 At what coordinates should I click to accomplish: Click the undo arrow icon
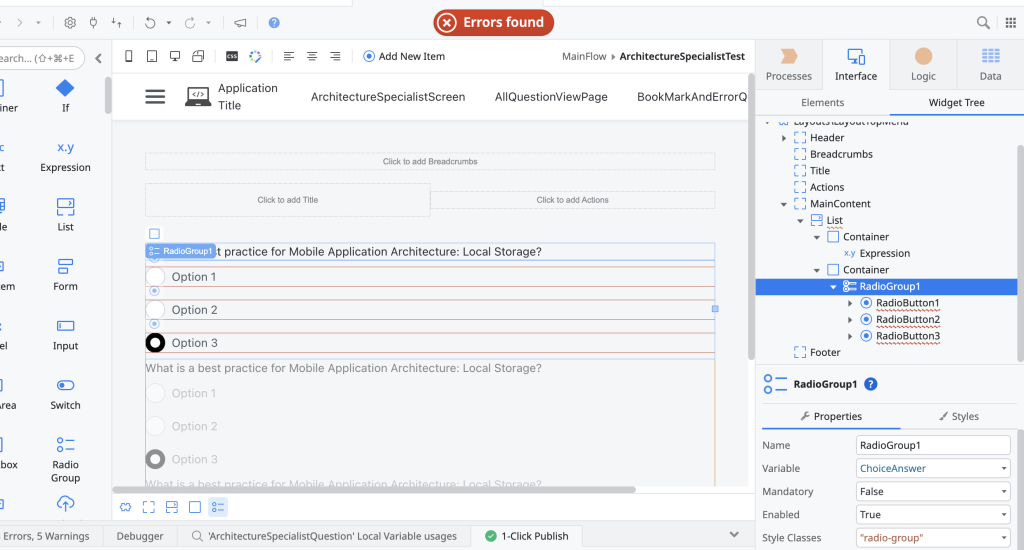[x=150, y=22]
